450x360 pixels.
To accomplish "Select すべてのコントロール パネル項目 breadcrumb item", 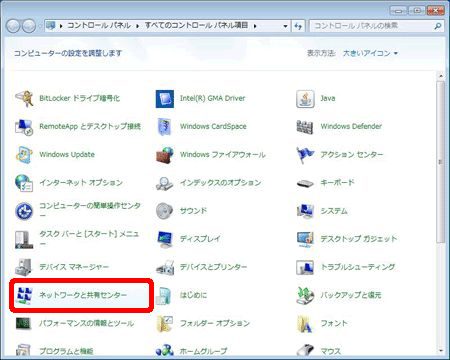I will (196, 25).
